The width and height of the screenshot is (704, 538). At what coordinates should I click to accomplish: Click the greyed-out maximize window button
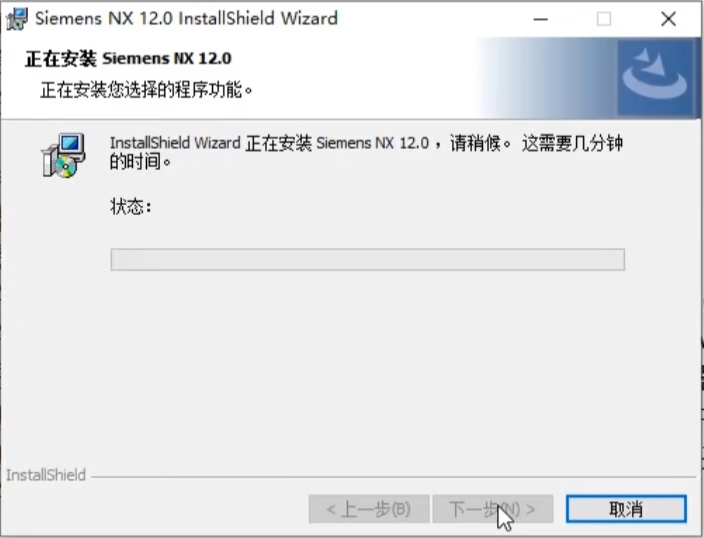tap(603, 19)
